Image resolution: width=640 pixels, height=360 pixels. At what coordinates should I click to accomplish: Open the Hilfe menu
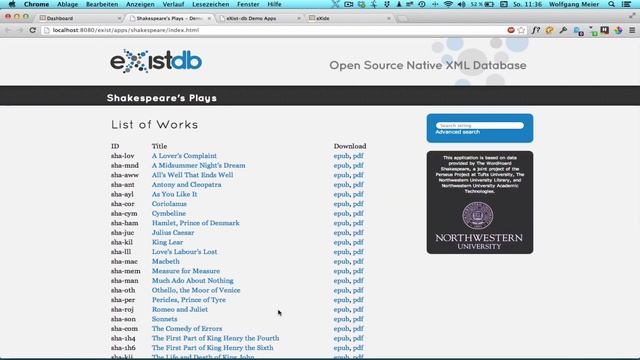click(x=274, y=4)
